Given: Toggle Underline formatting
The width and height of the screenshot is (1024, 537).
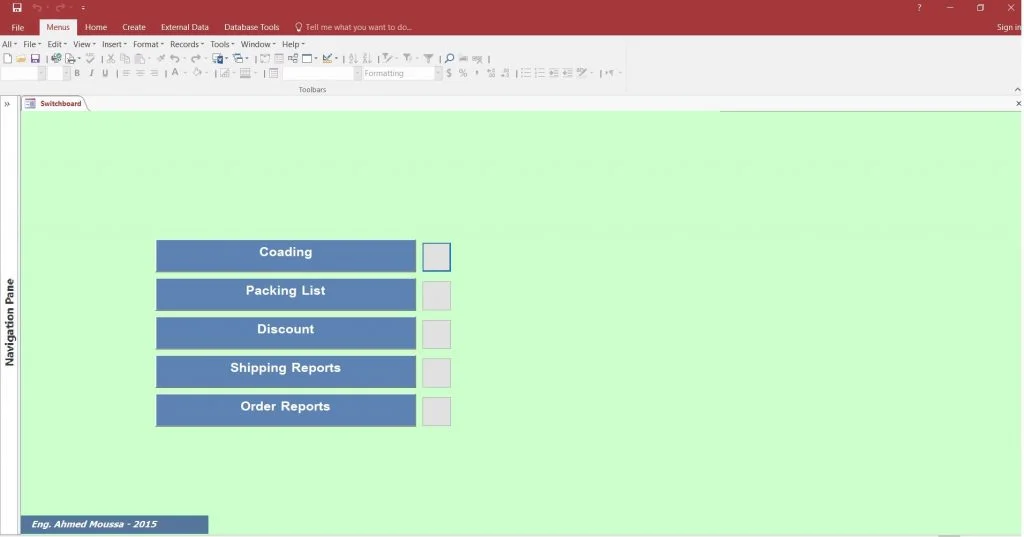Looking at the screenshot, I should 105,73.
